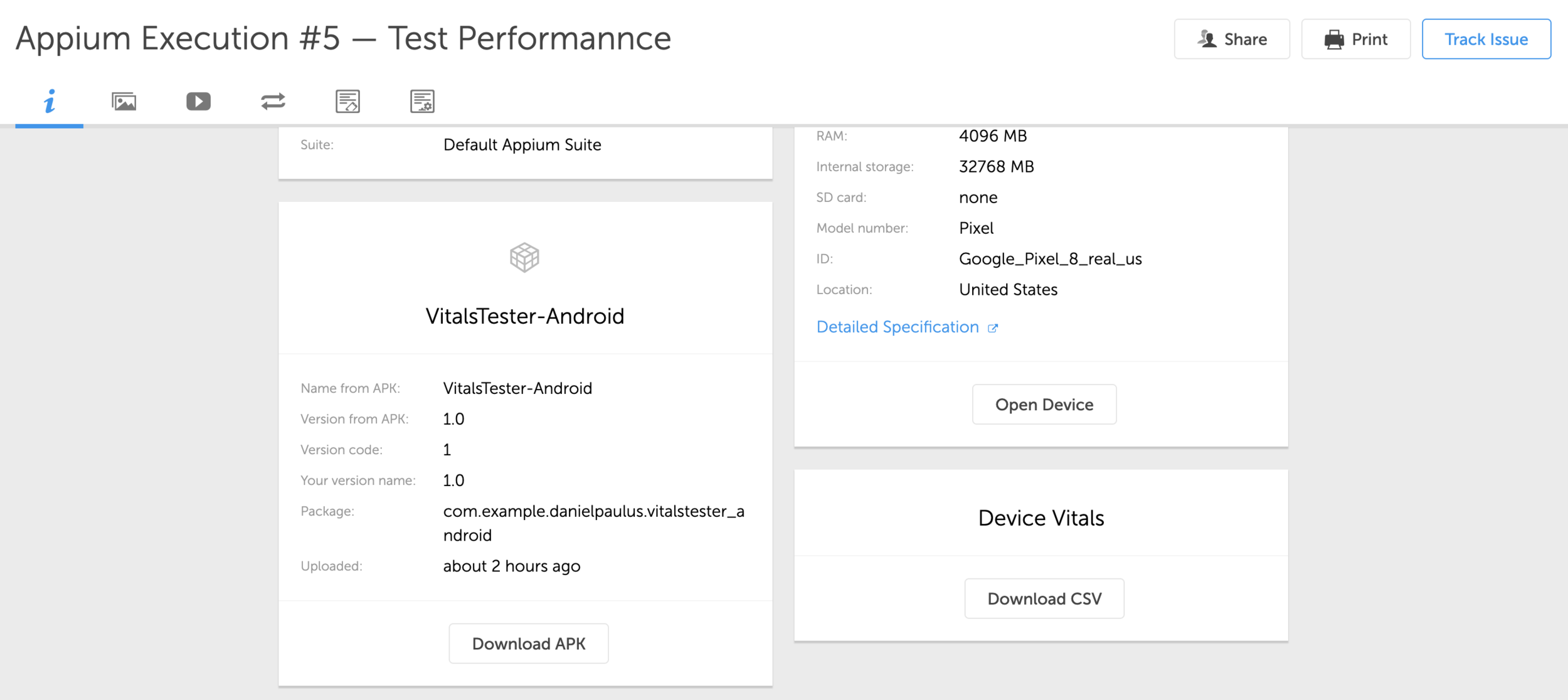Open the Detailed Specification link
Viewport: 1568px width, 700px height.
(x=897, y=327)
